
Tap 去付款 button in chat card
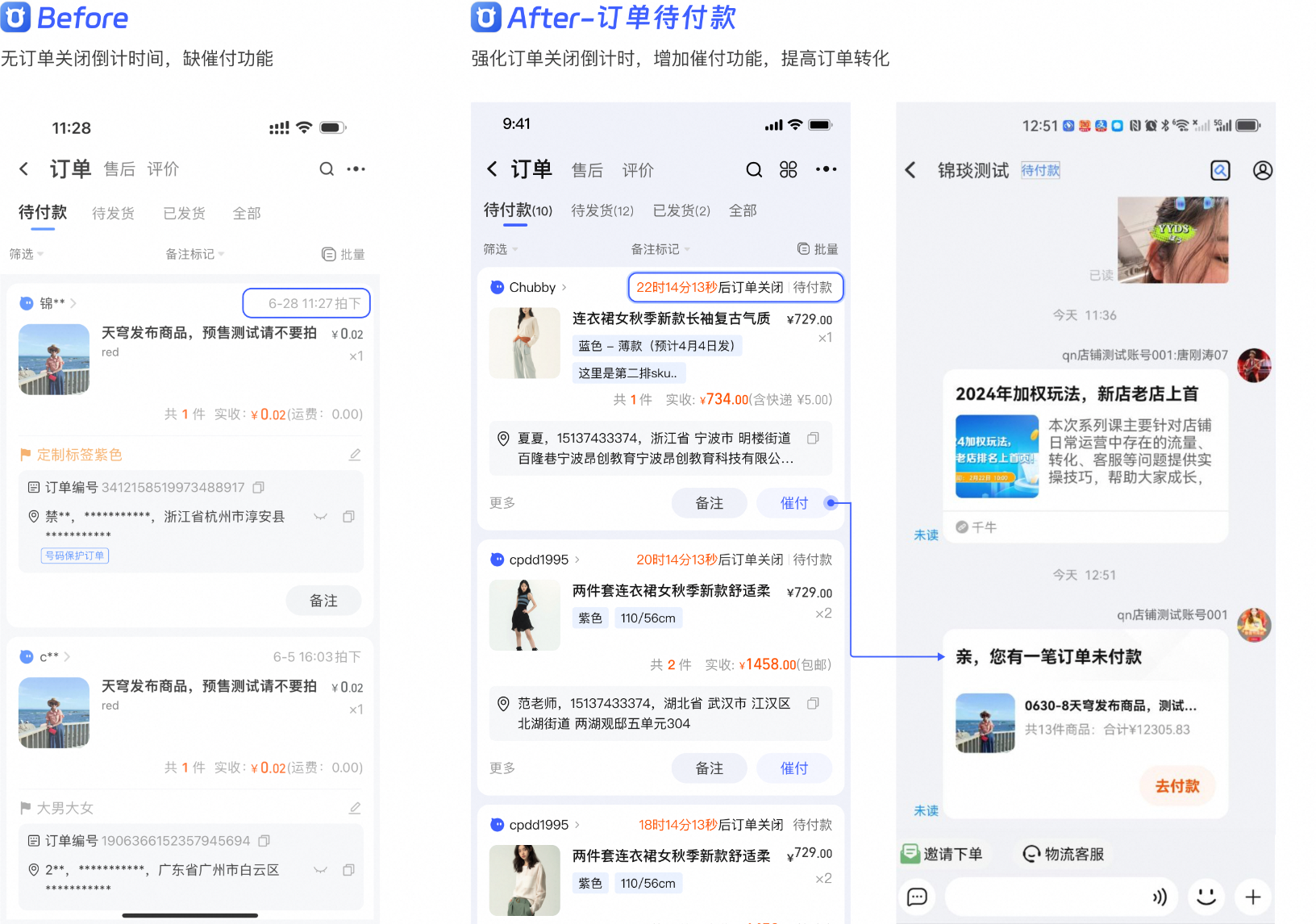tap(1177, 786)
